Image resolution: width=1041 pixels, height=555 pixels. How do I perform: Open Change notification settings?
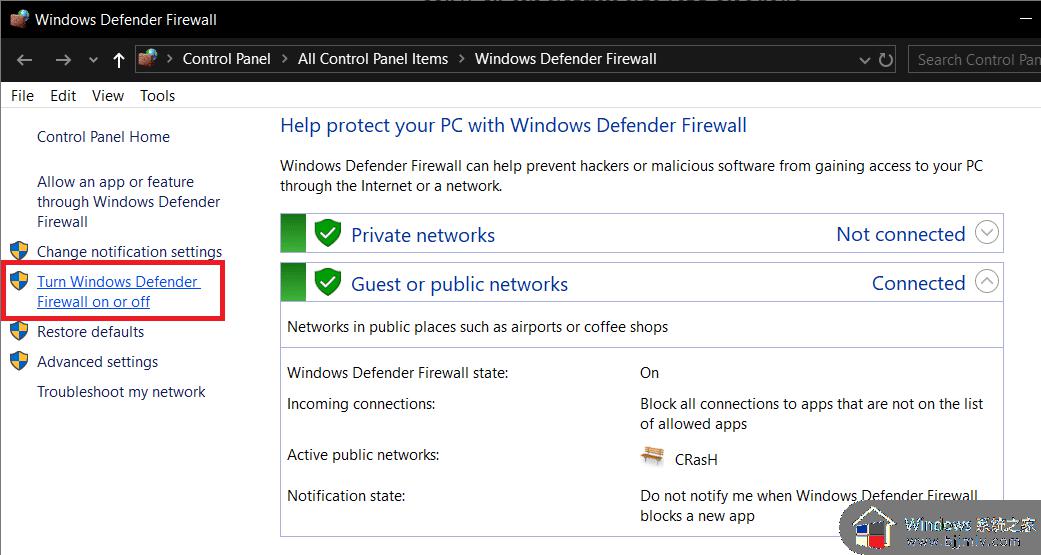click(129, 252)
